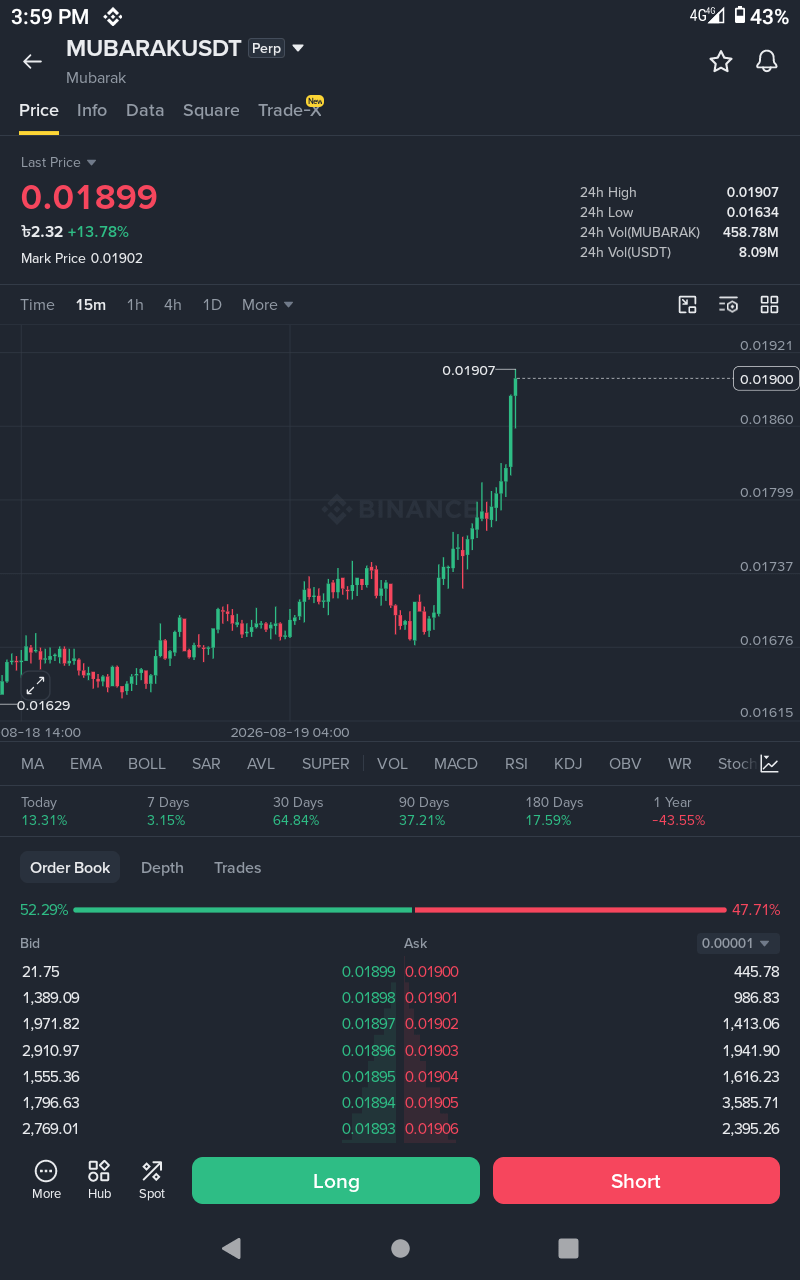Tap the bid quantity 2,910.97

[x=50, y=1051]
